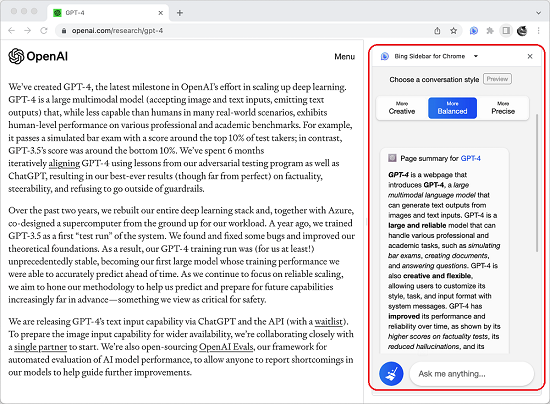Expand the Bing Sidebar for Chrome dropdown
Screen dimensions: 550x404
[x=476, y=56]
